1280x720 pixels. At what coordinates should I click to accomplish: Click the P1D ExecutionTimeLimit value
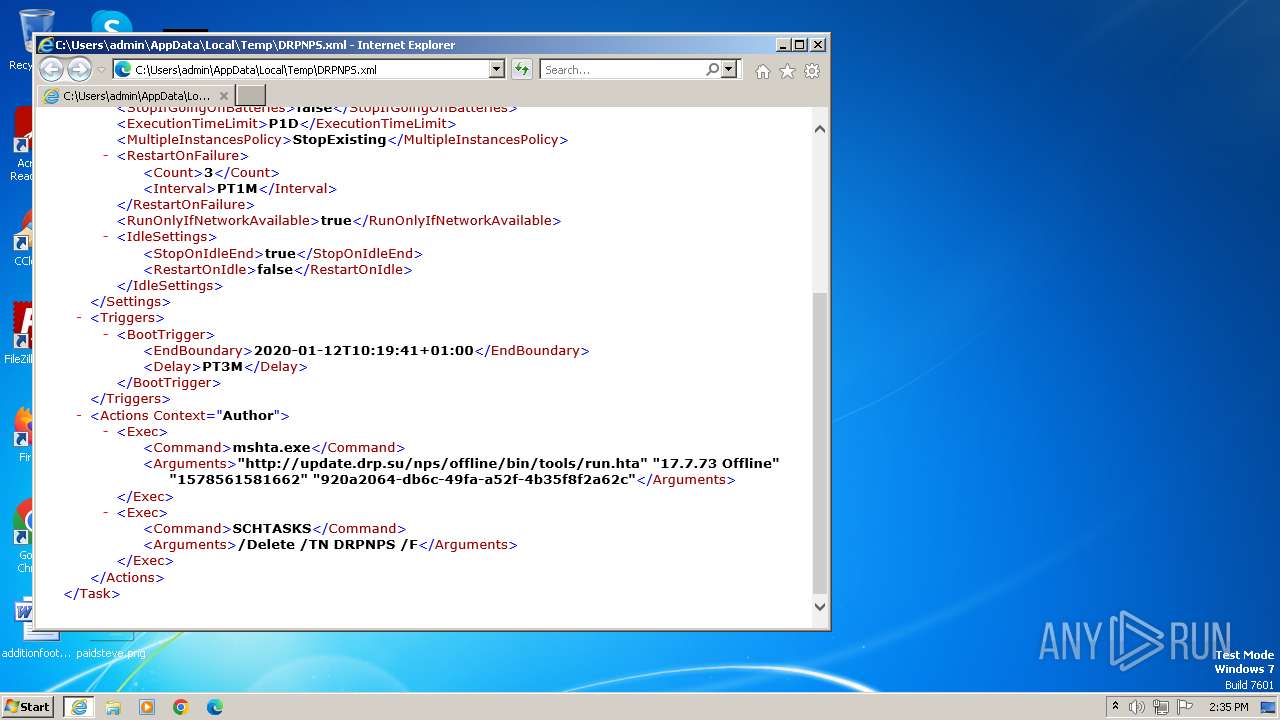(284, 124)
